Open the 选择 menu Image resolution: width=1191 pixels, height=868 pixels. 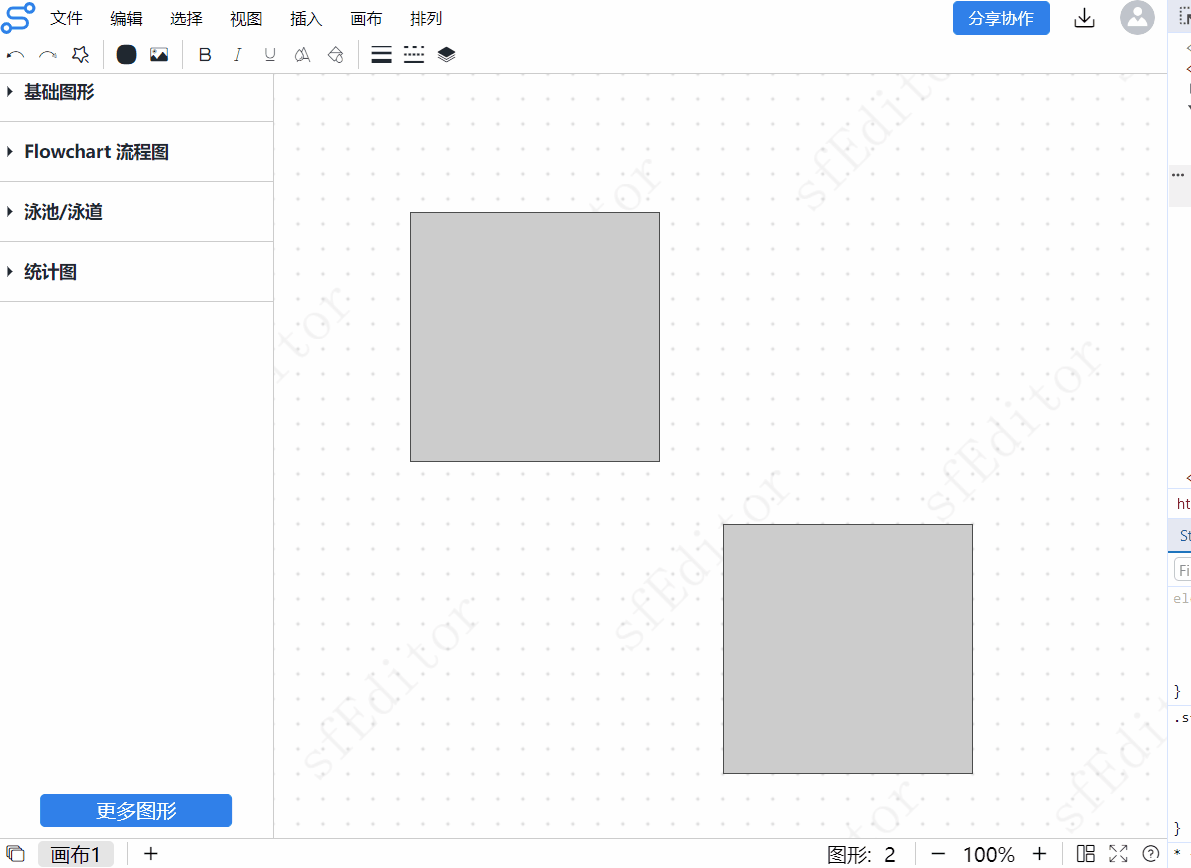click(x=186, y=18)
